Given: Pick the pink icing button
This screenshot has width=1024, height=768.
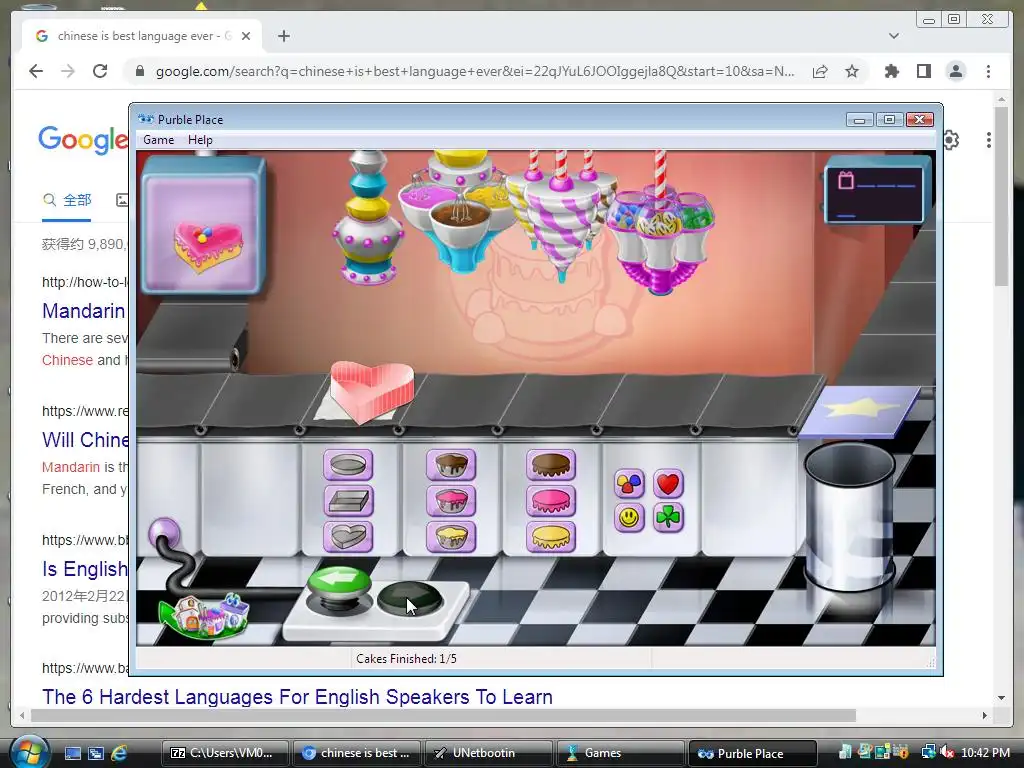Looking at the screenshot, I should point(551,501).
